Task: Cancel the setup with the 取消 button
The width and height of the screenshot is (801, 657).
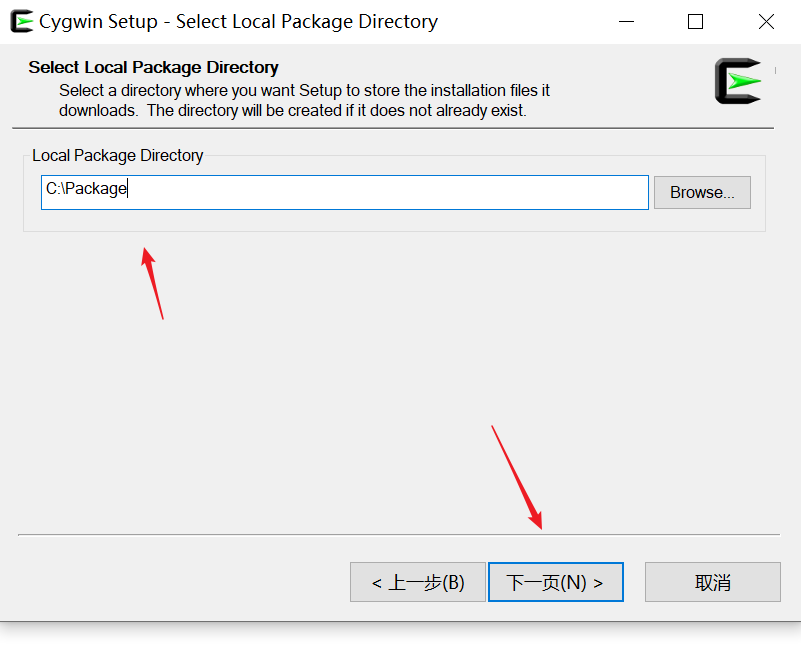Action: [712, 581]
